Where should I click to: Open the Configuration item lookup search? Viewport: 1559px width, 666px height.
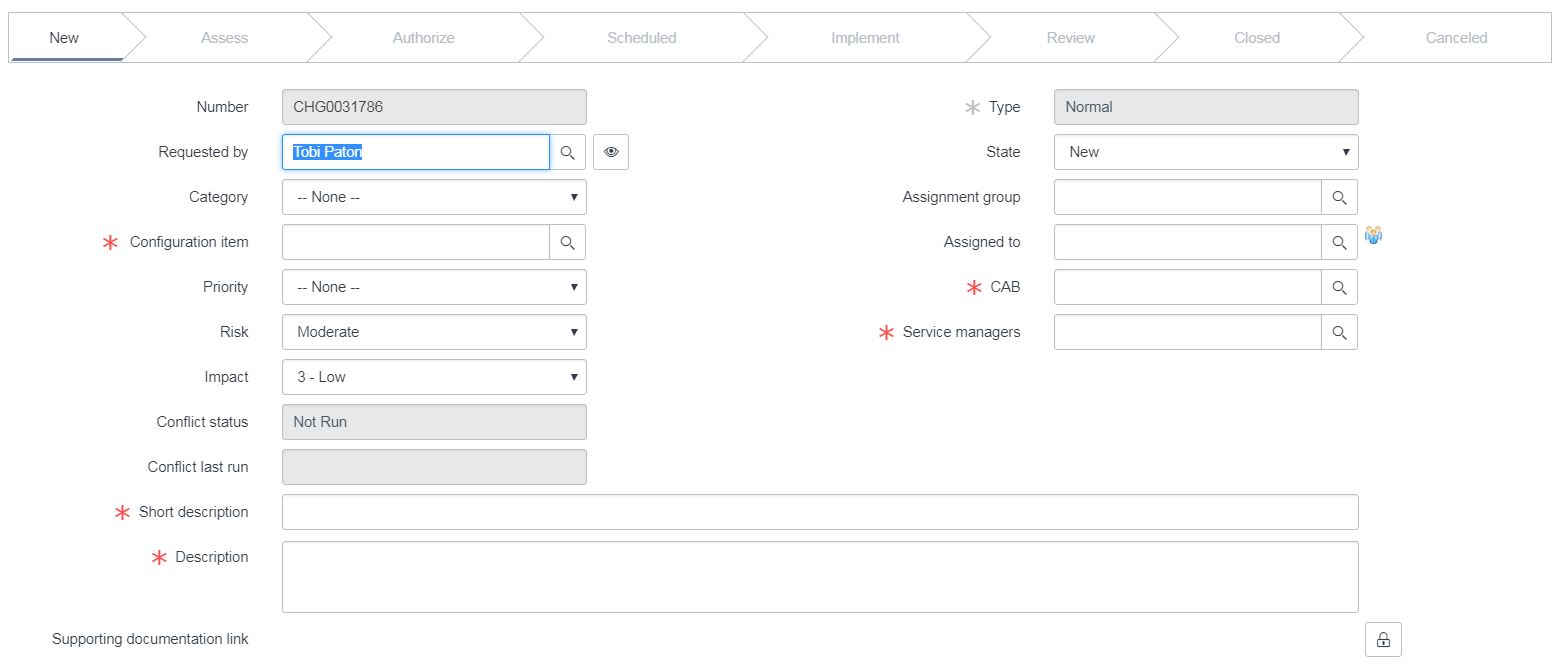[567, 242]
